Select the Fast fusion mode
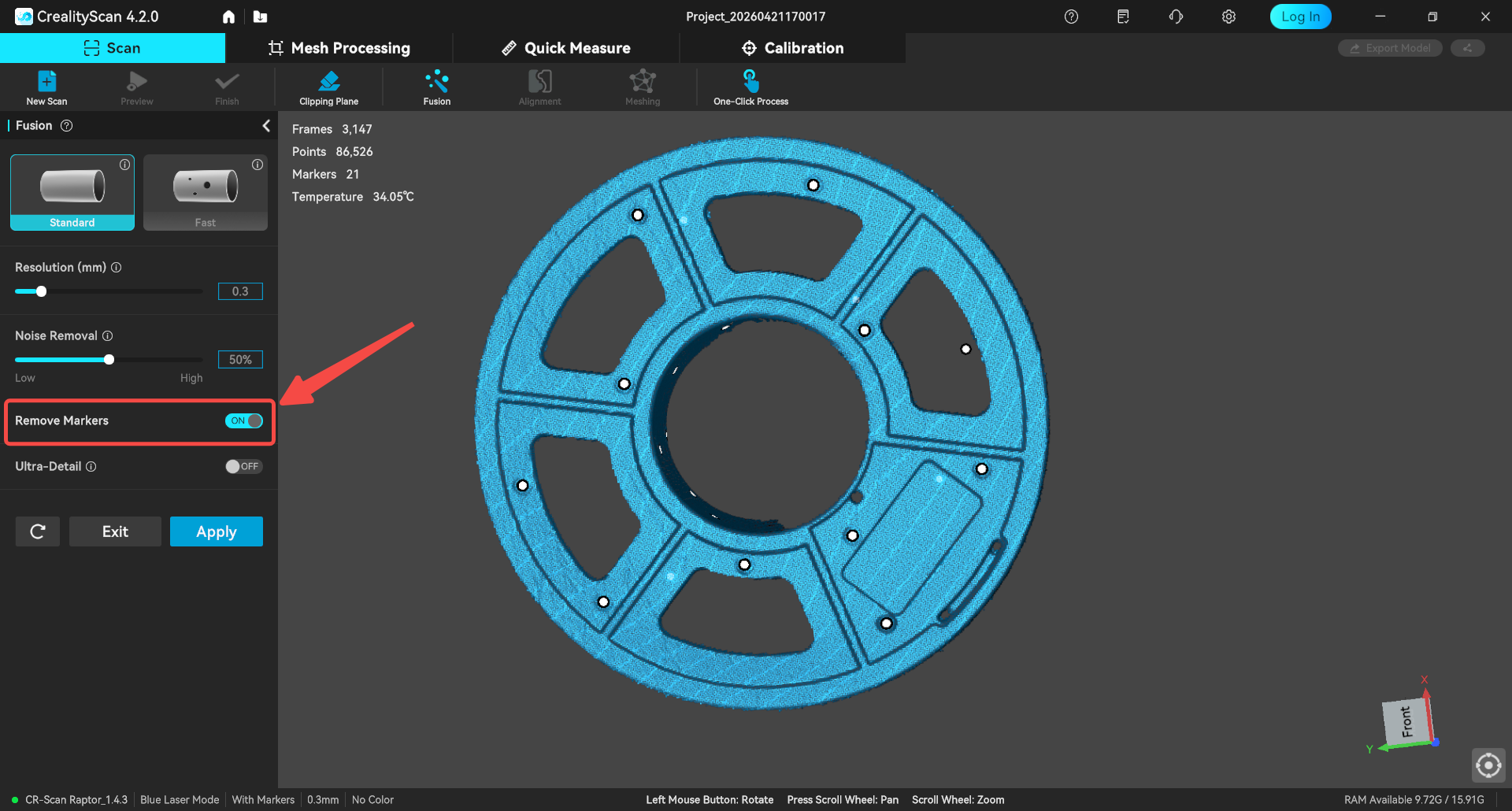This screenshot has height=811, width=1512. coord(206,192)
